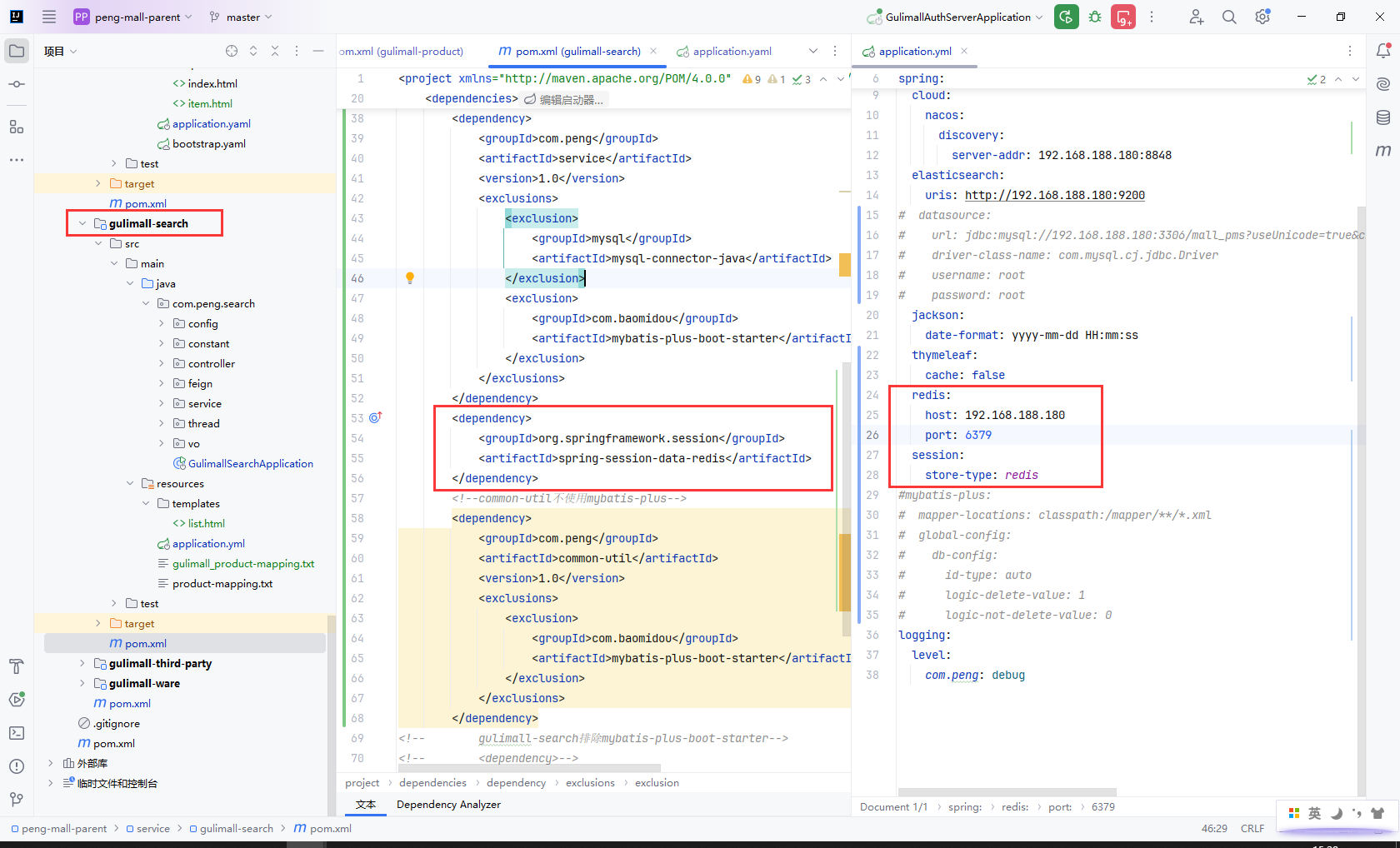This screenshot has height=848, width=1400.
Task: Open the Terminal tool window
Action: pyautogui.click(x=17, y=733)
